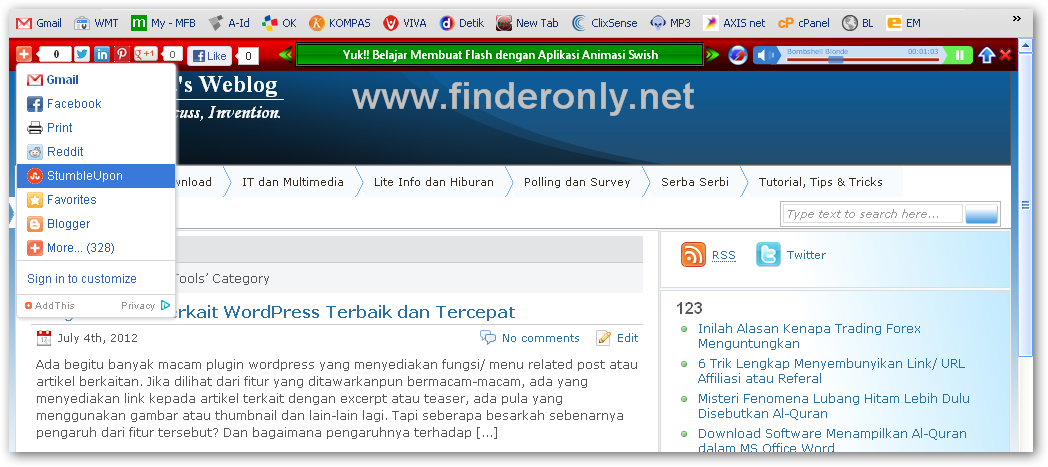Open the Serba Serbi tab
Viewport: 1048px width, 467px height.
click(694, 182)
